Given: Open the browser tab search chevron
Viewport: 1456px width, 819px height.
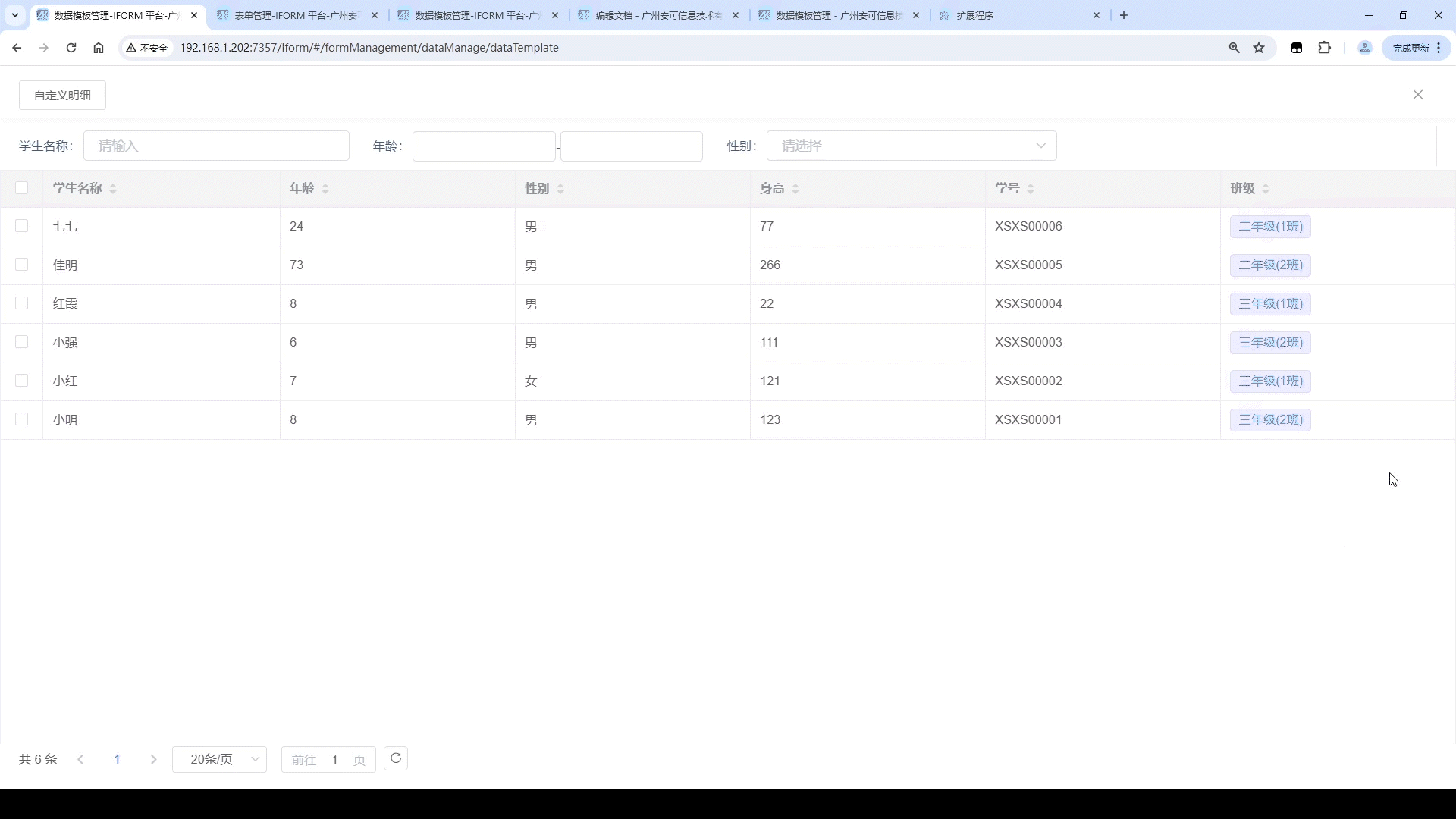Looking at the screenshot, I should pyautogui.click(x=14, y=15).
